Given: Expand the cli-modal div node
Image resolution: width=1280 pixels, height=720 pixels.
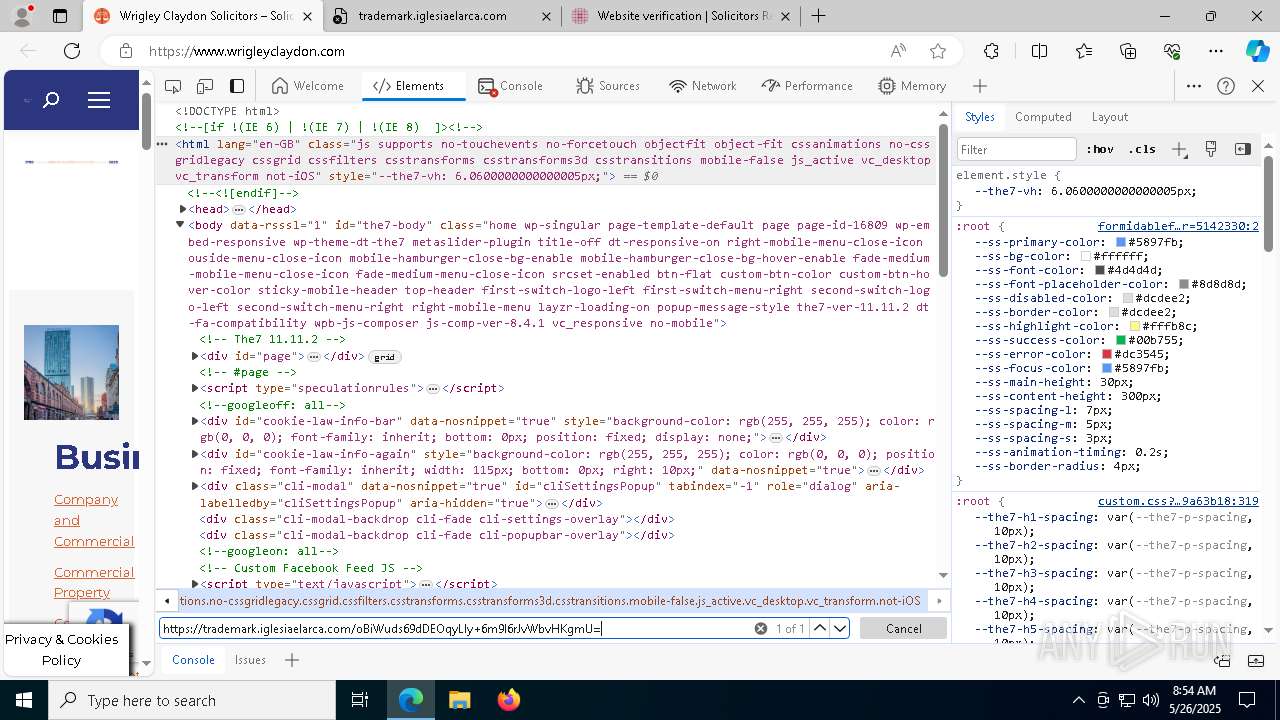Looking at the screenshot, I should pos(195,486).
